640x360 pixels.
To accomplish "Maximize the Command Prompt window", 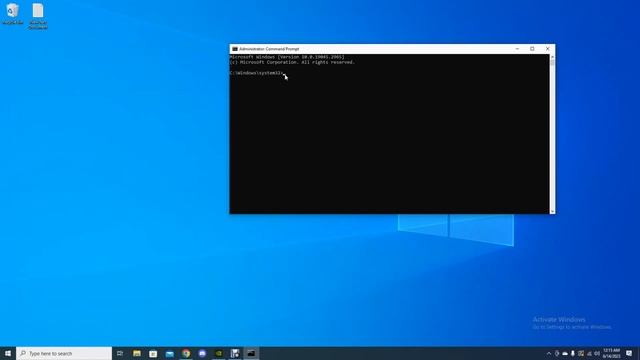I will pos(532,49).
